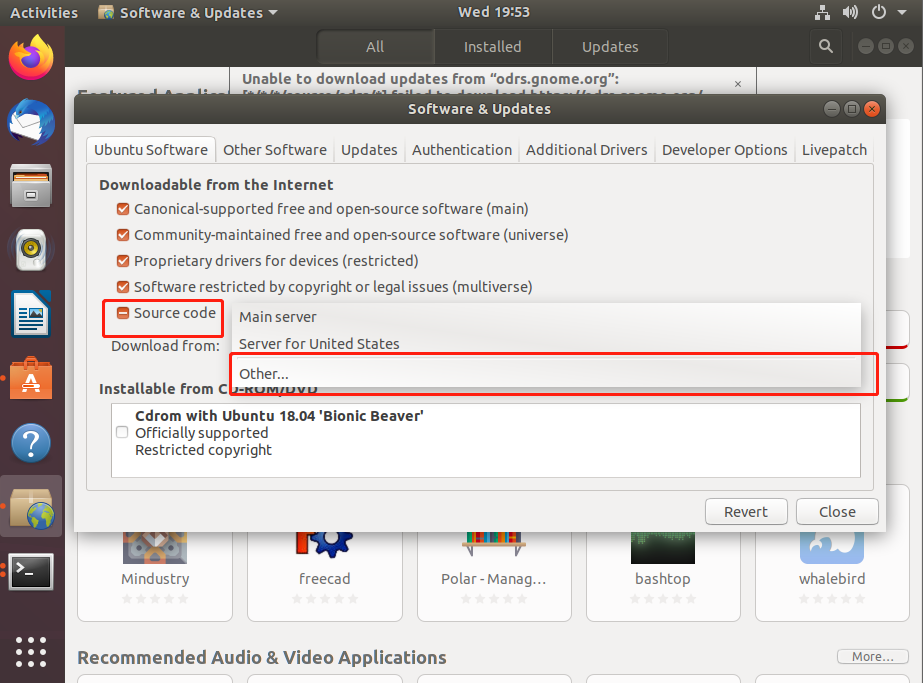The height and width of the screenshot is (683, 923).
Task: Open the system menu arrow in top bar
Action: click(902, 12)
